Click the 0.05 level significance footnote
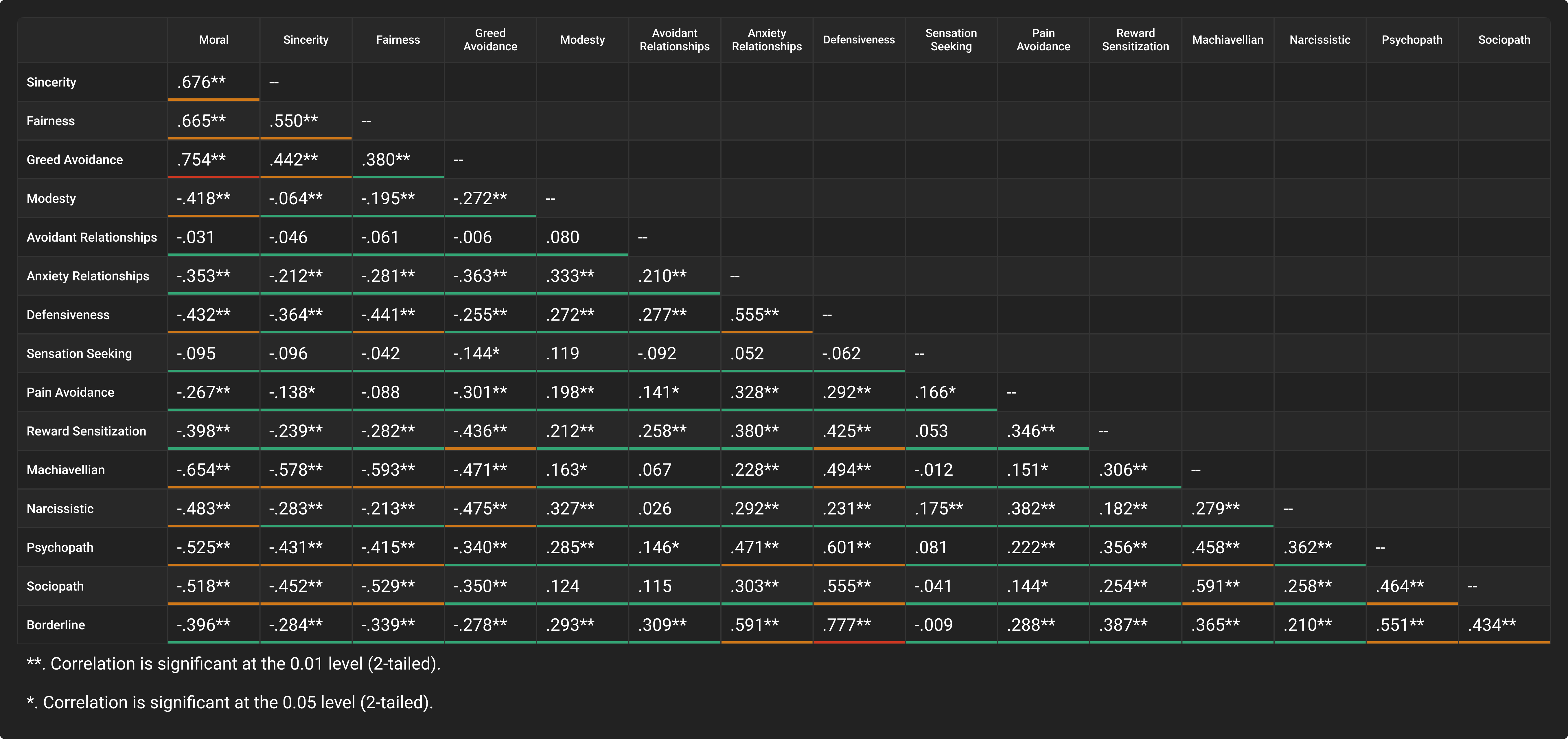Image resolution: width=1568 pixels, height=739 pixels. click(230, 703)
